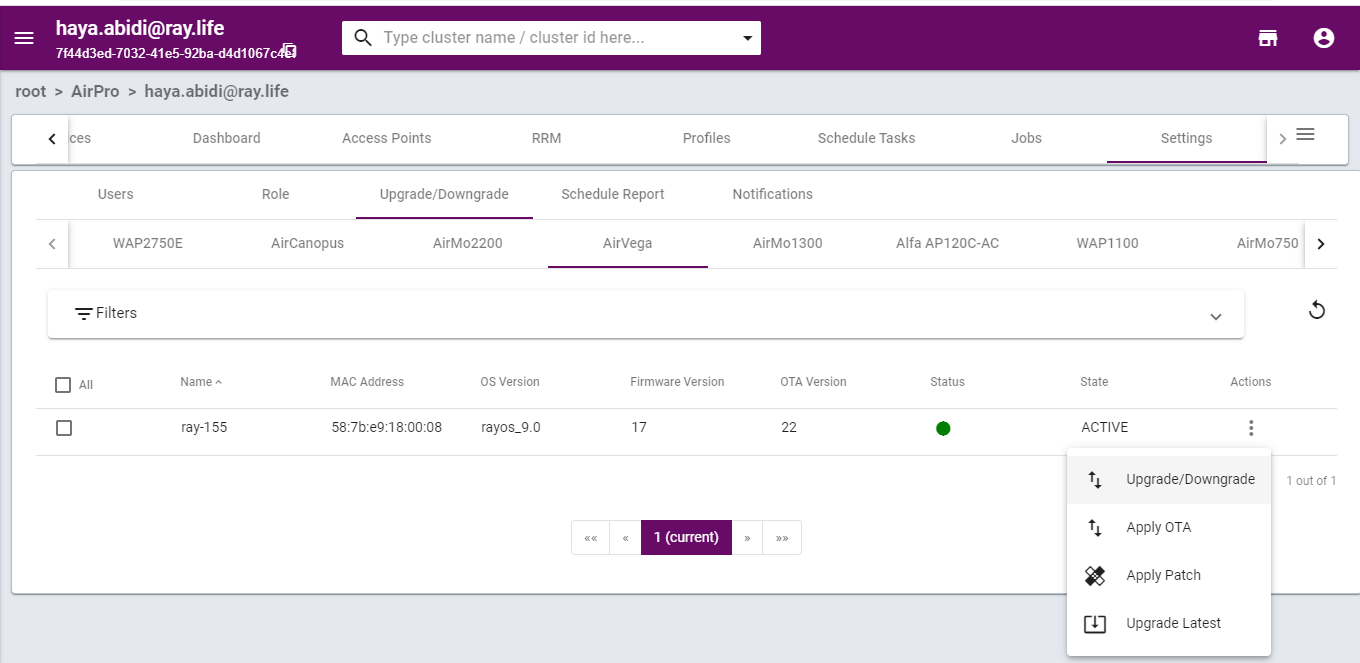Open the Schedule Tasks tab
The height and width of the screenshot is (663, 1360).
(867, 138)
